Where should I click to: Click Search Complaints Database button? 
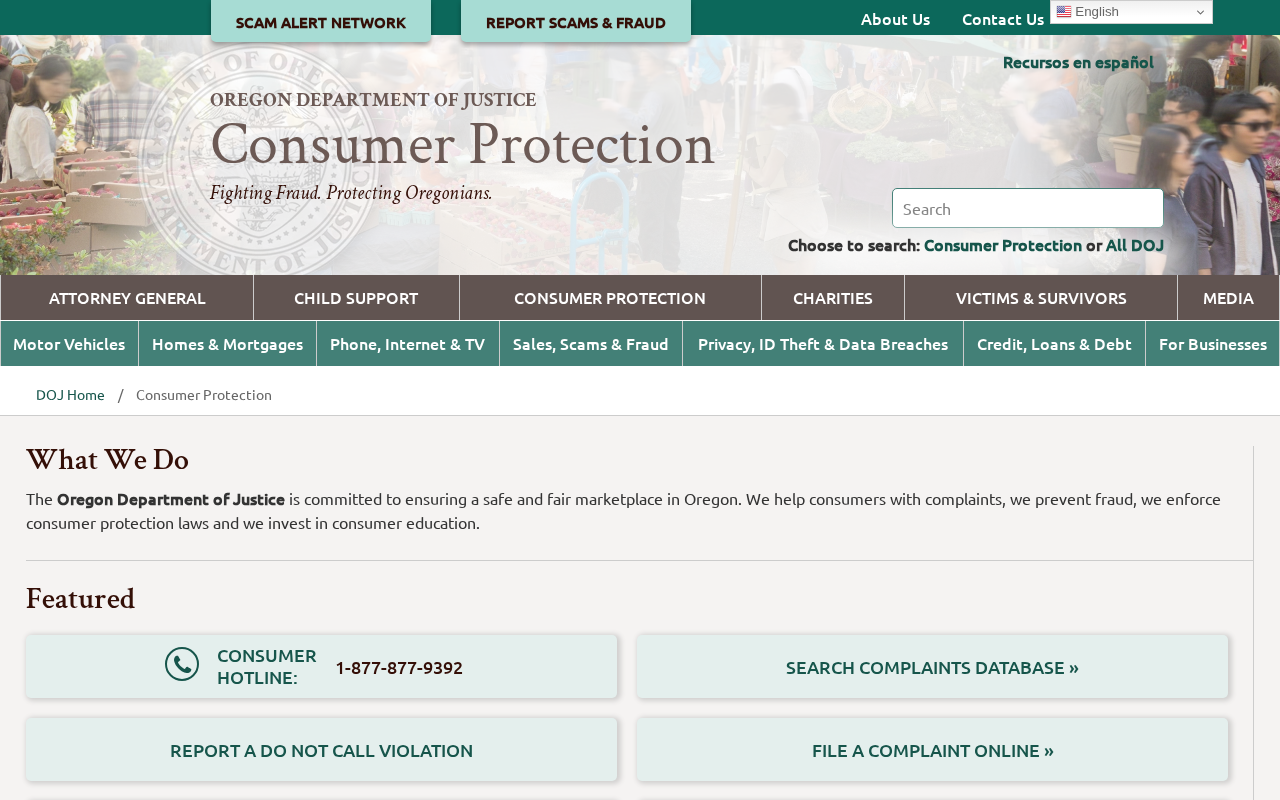932,667
